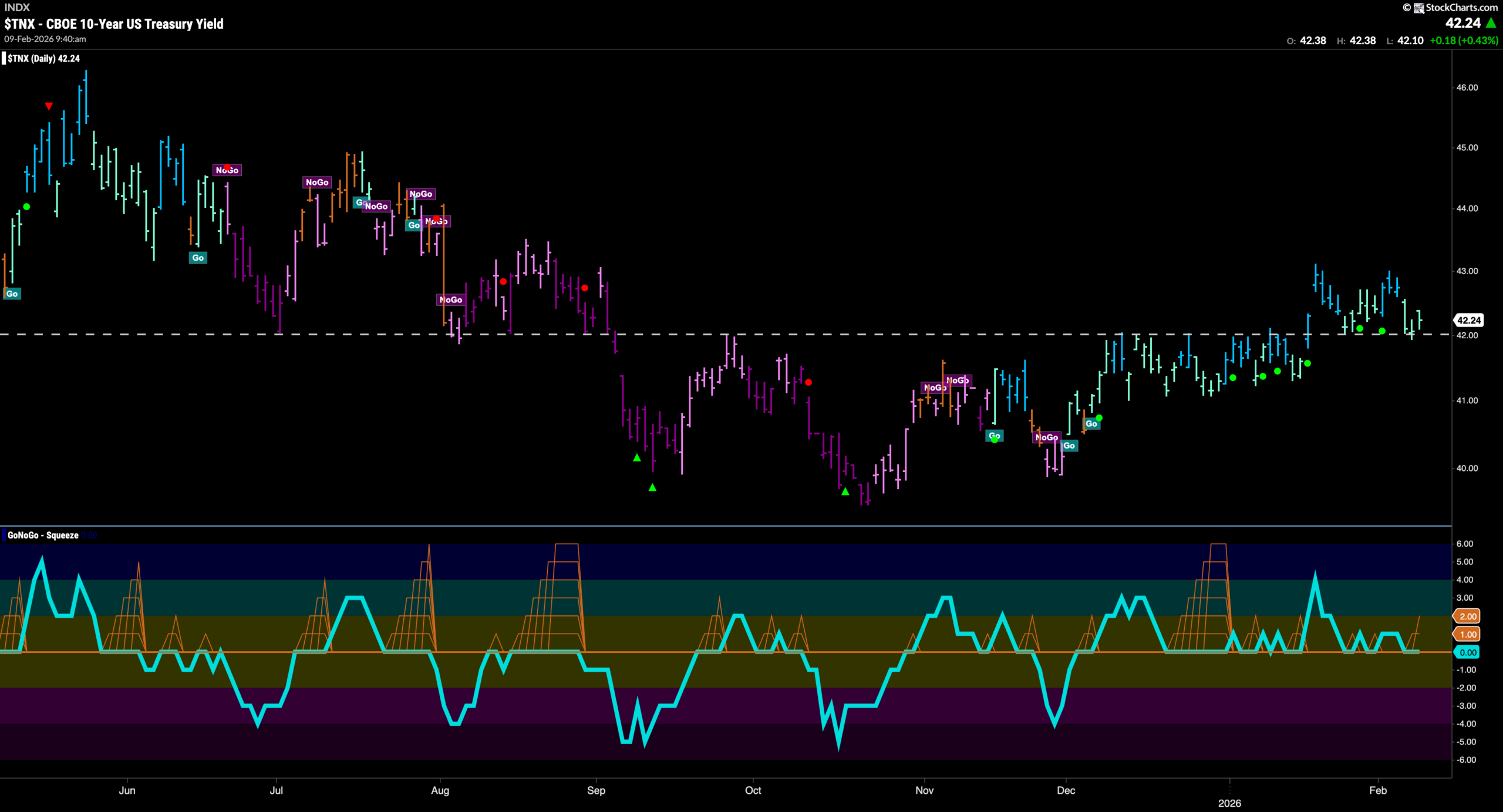Click the Sep month label on time axis

coord(596,790)
